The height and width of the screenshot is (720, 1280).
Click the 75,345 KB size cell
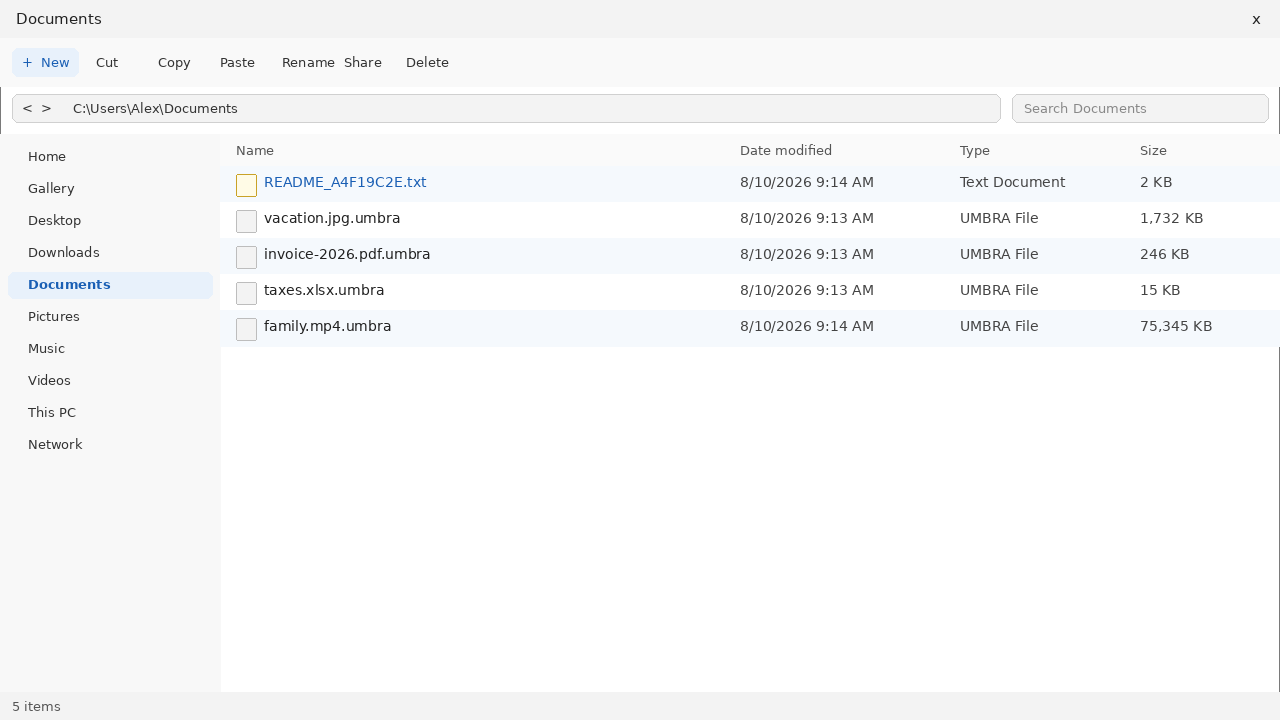1176,326
